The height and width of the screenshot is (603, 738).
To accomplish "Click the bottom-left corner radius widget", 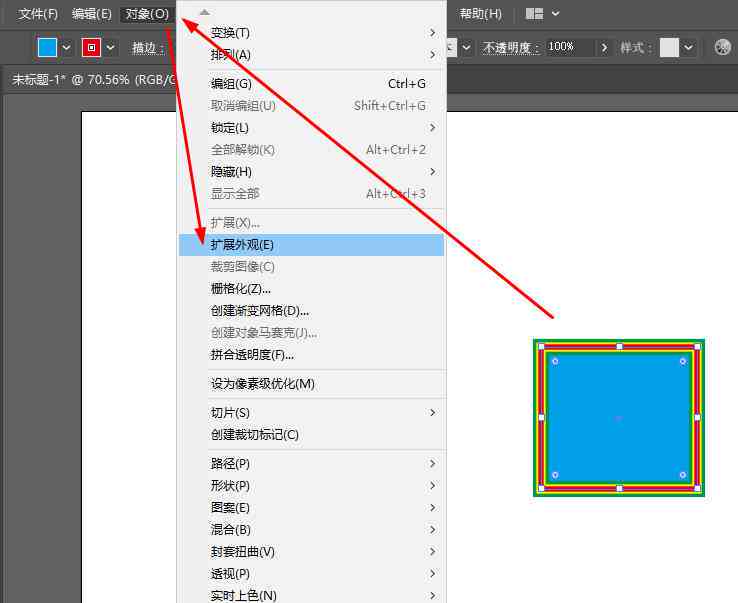I will [555, 475].
